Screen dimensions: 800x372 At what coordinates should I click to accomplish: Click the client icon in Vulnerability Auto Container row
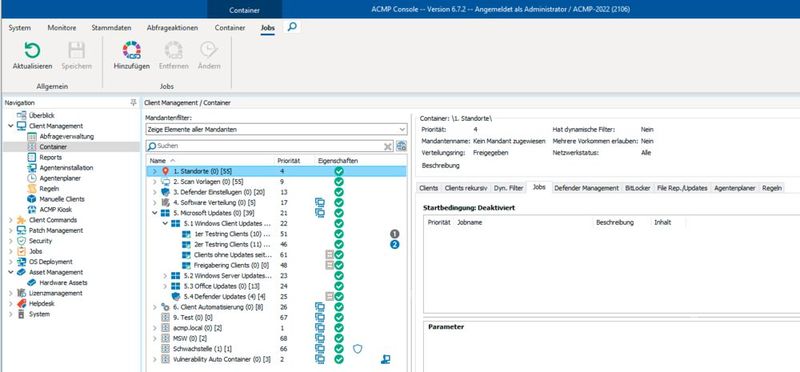pyautogui.click(x=386, y=359)
